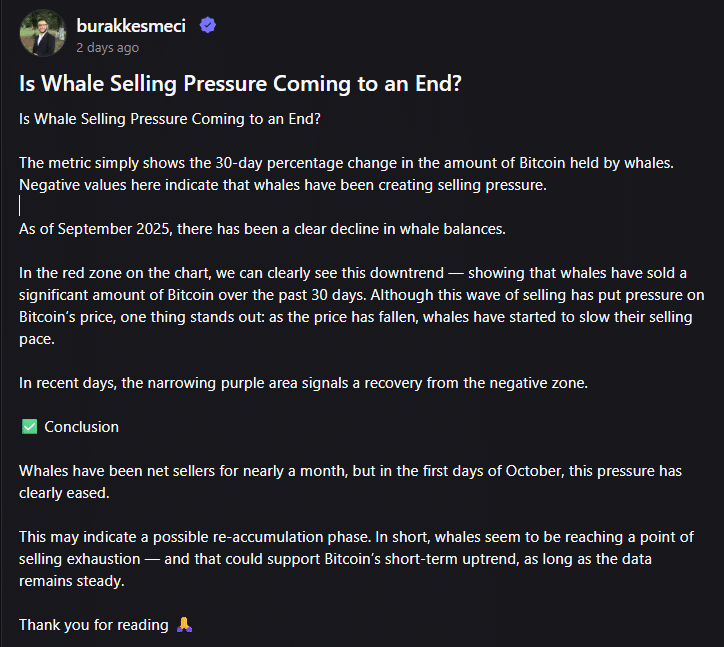Screen dimensions: 724x647
Task: Click the "2 days ago" timestamp
Action: click(x=107, y=47)
